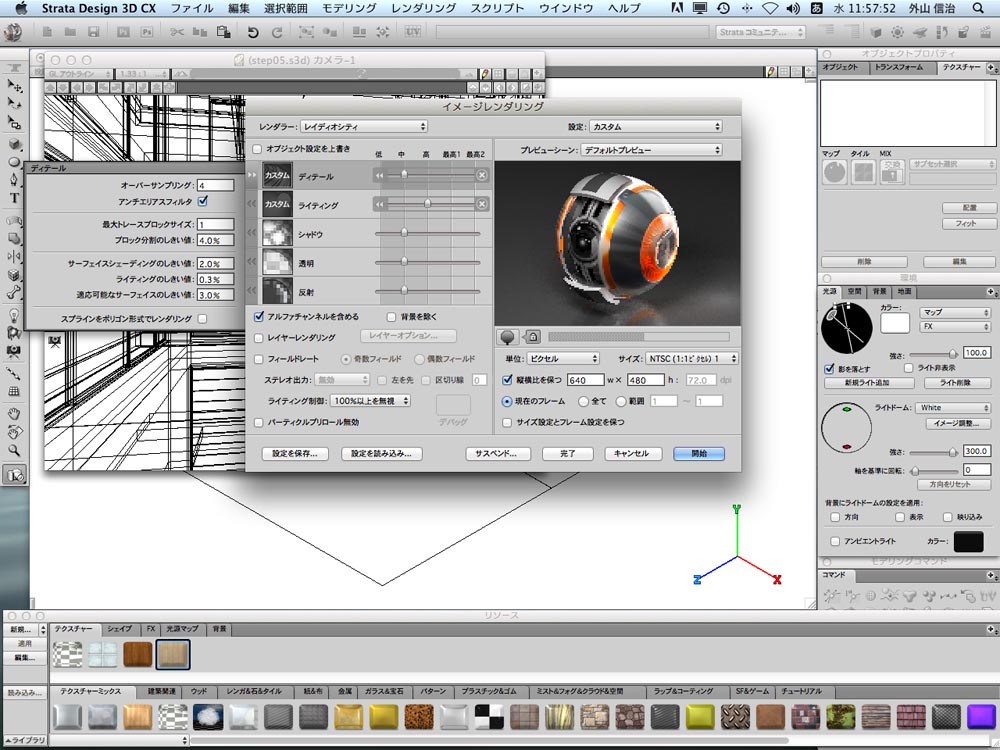Select the Camera object tool
This screenshot has height=750, width=1000.
click(14, 351)
